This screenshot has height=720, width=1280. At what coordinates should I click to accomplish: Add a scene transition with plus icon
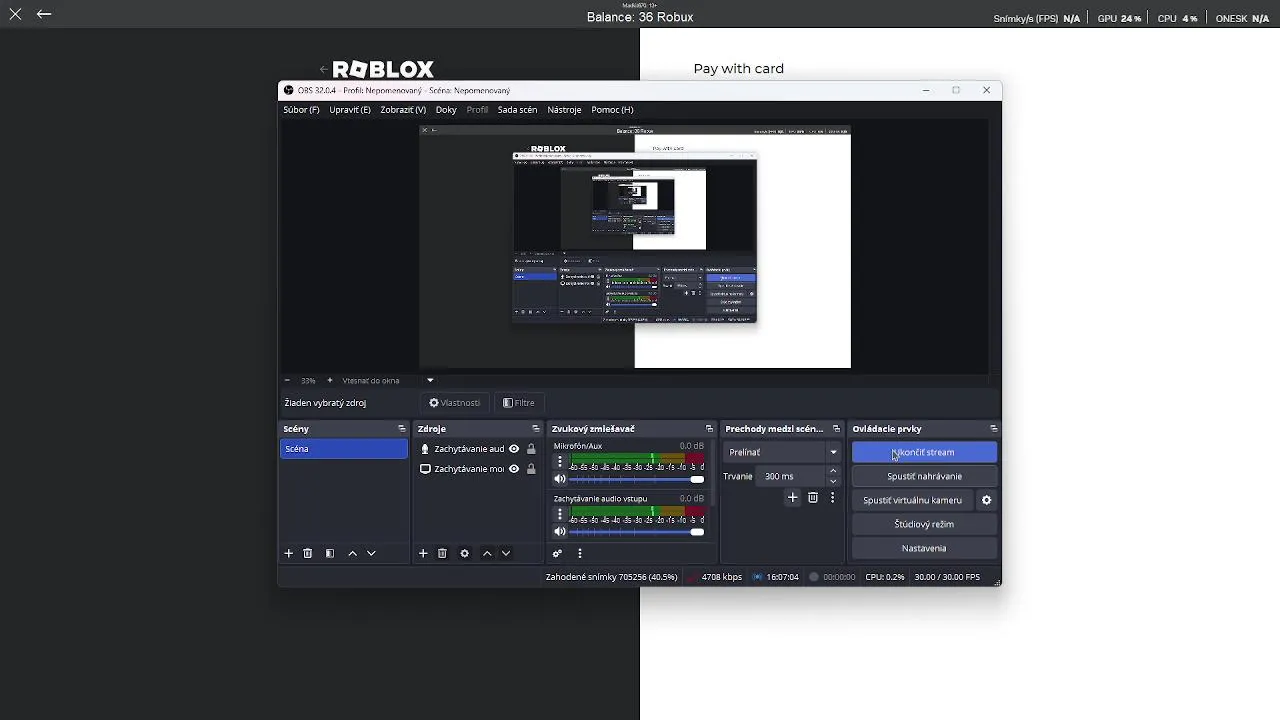point(793,497)
